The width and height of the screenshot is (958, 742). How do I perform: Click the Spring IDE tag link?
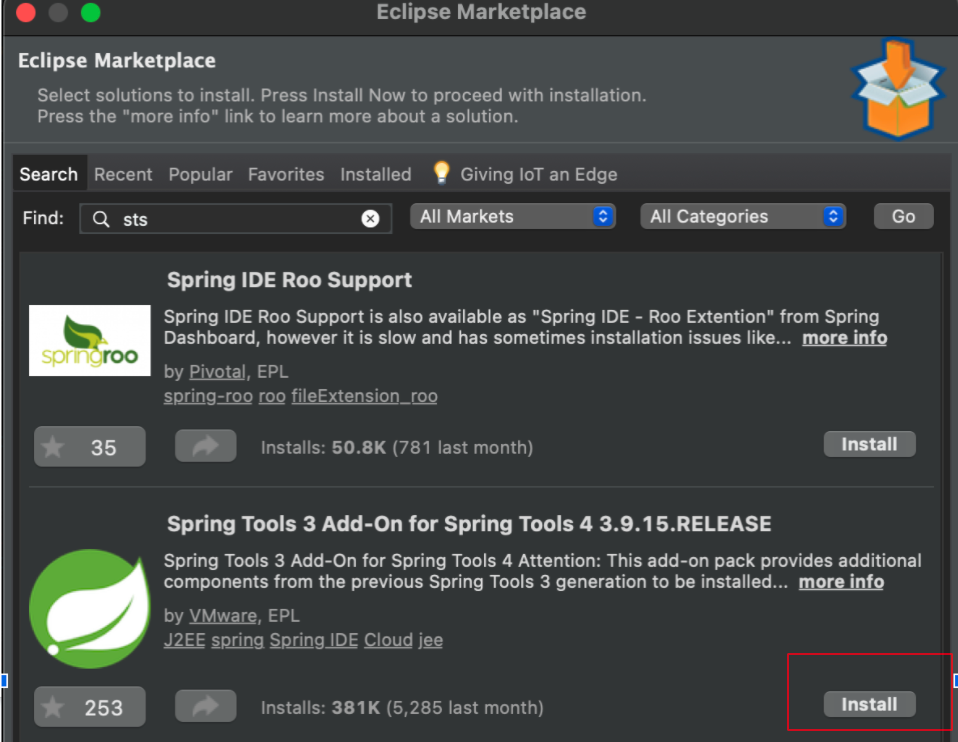(x=313, y=640)
